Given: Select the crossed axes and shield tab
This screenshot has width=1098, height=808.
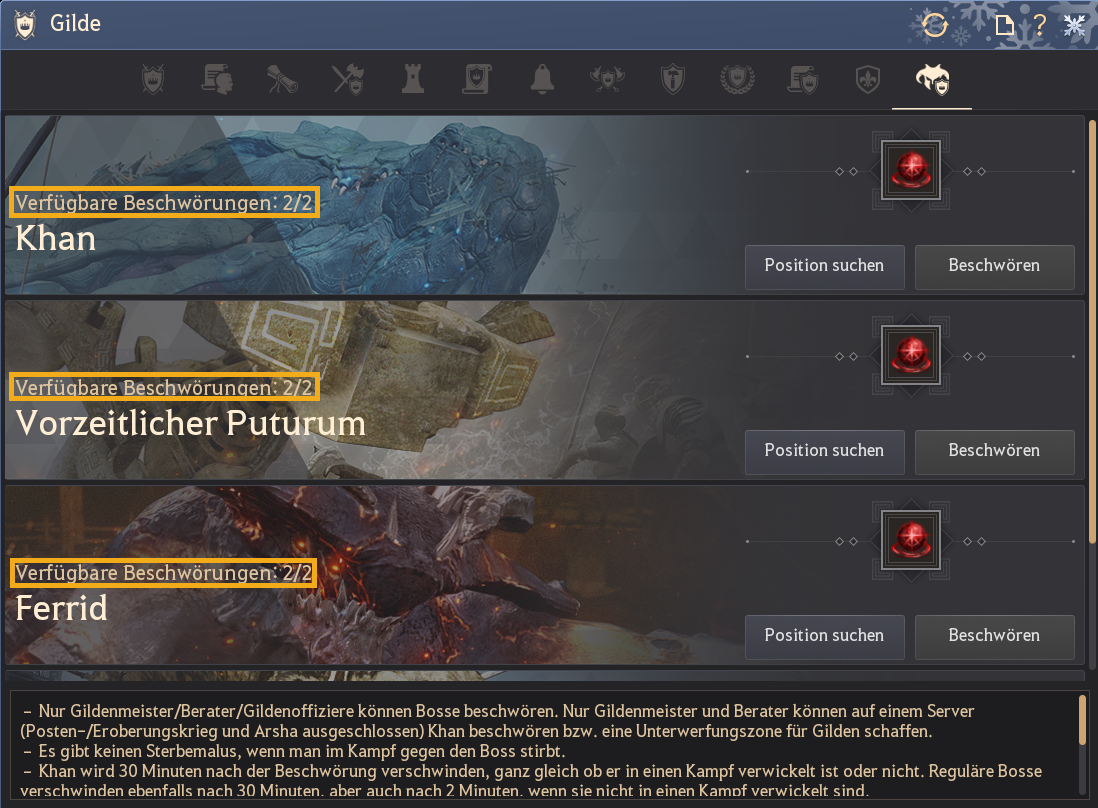Looking at the screenshot, I should pos(347,79).
